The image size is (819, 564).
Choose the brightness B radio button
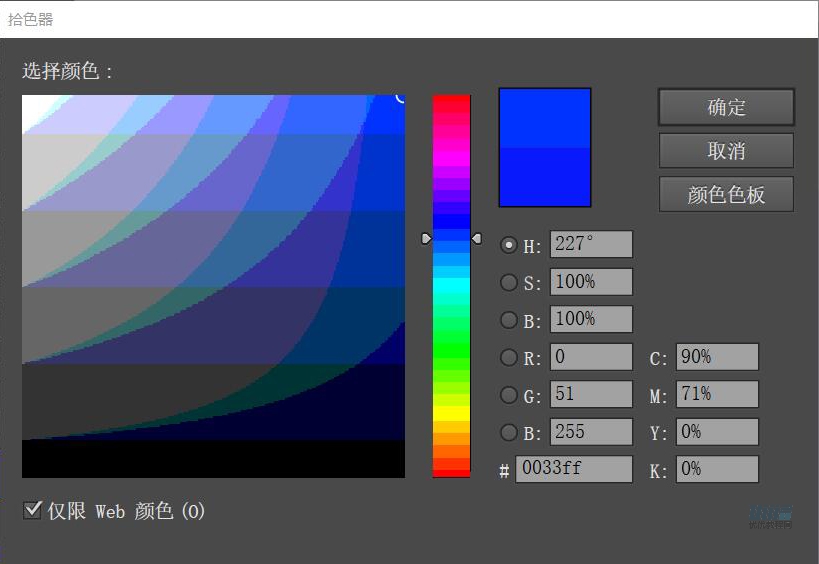click(509, 320)
